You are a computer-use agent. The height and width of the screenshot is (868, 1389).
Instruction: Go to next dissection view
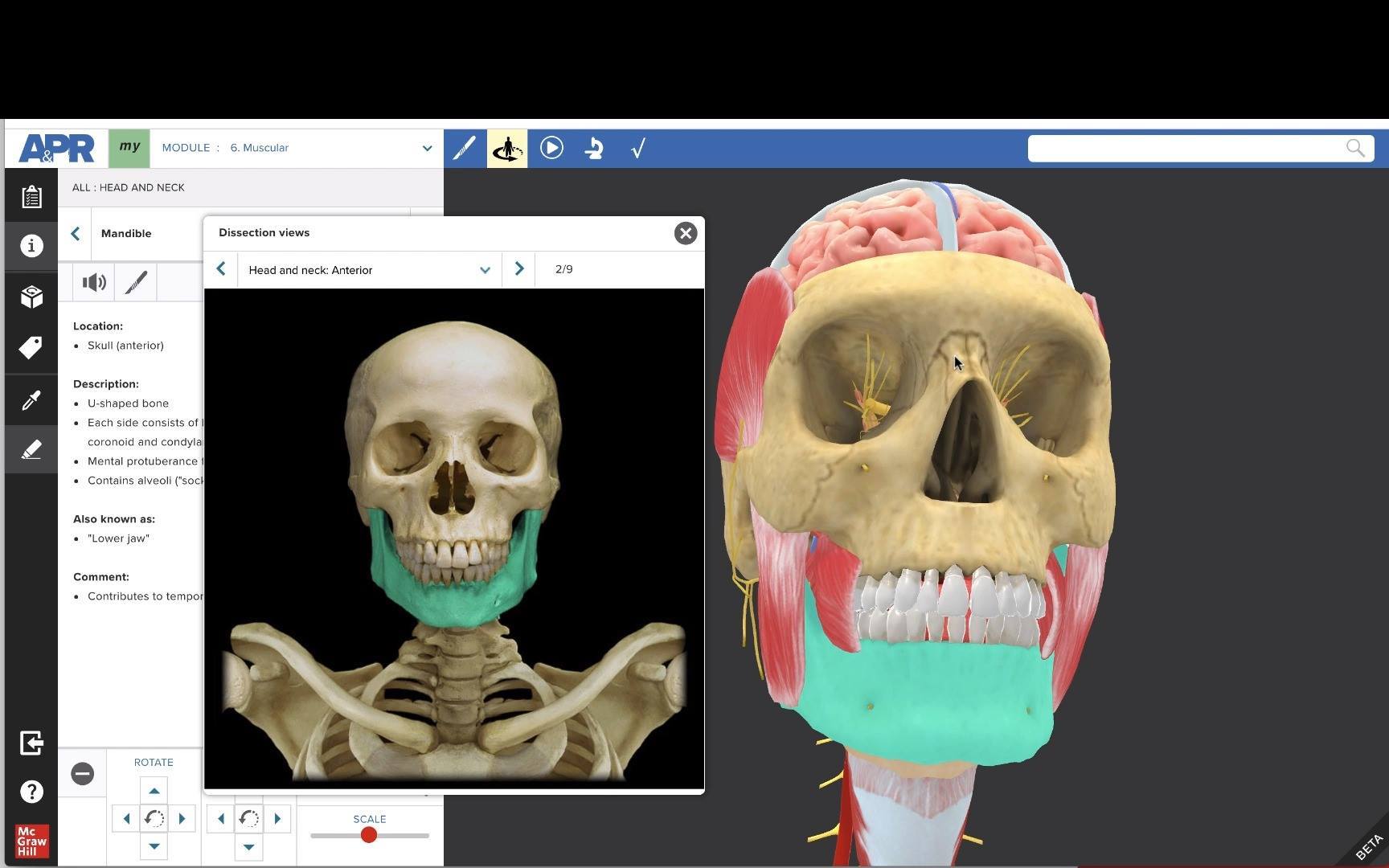click(519, 269)
